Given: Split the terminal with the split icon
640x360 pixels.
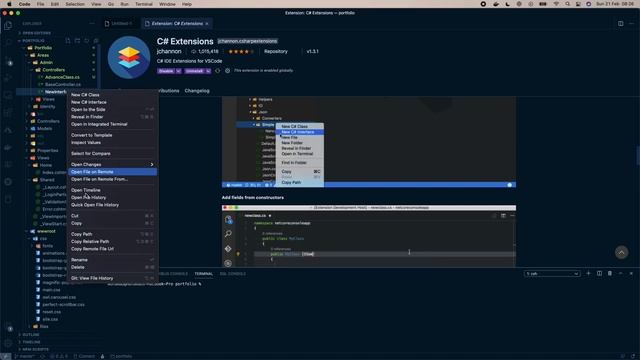Looking at the screenshot, I should (x=599, y=273).
